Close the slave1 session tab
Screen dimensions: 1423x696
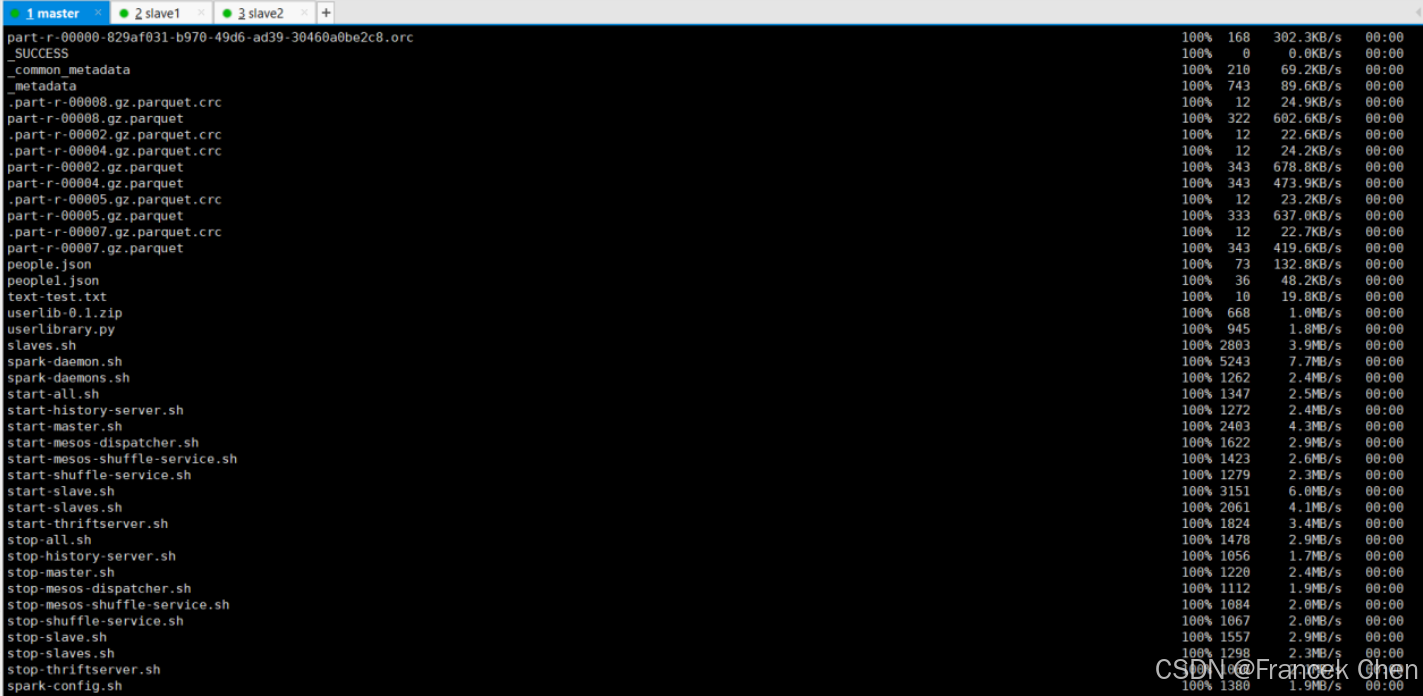point(200,13)
